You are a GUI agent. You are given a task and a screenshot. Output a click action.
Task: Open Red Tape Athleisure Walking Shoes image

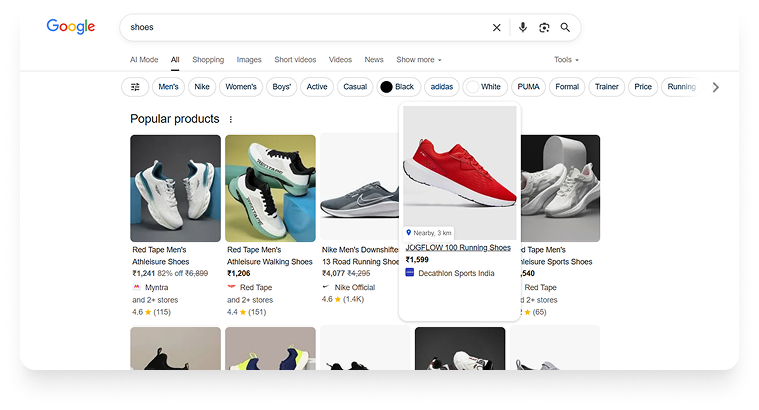(x=270, y=188)
